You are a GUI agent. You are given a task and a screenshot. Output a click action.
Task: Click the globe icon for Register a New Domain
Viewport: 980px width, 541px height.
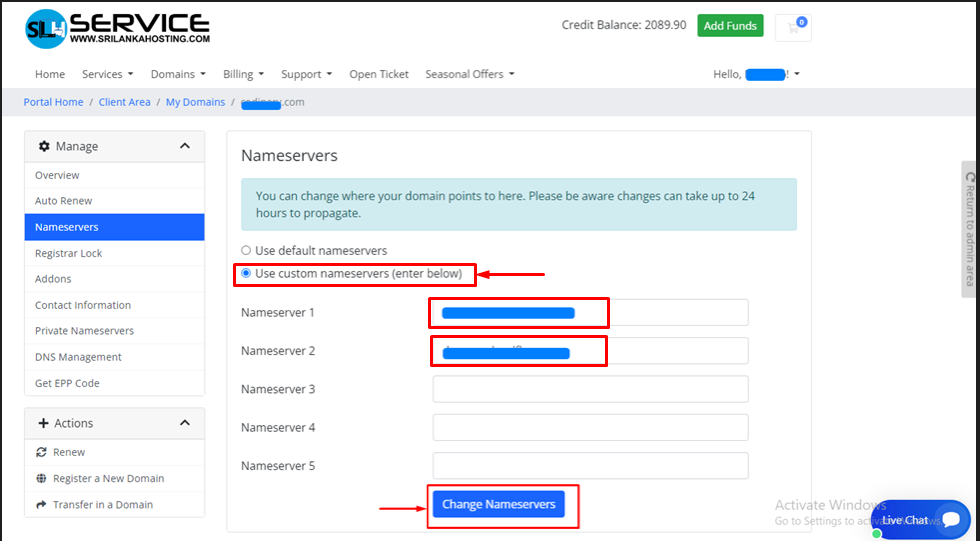[41, 478]
